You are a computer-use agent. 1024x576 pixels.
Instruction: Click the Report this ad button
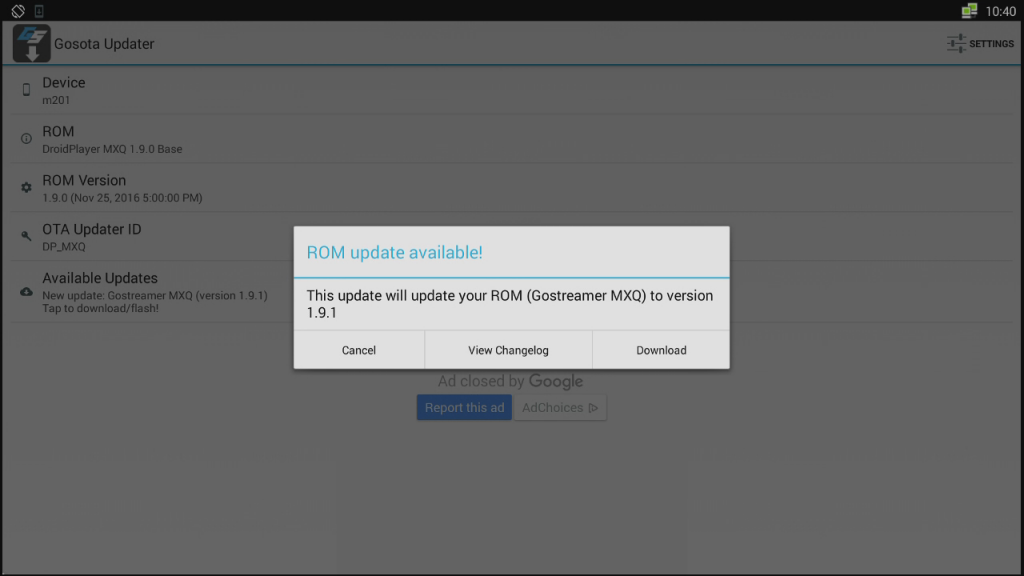click(464, 408)
